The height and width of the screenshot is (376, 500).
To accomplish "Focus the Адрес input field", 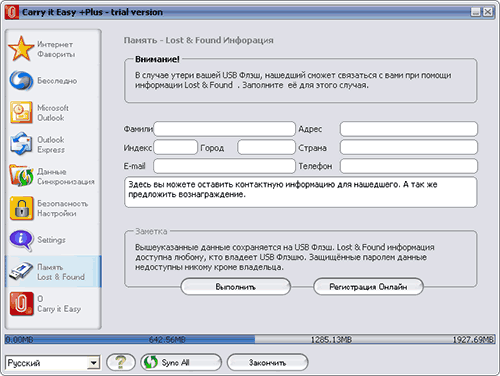I will coord(409,129).
